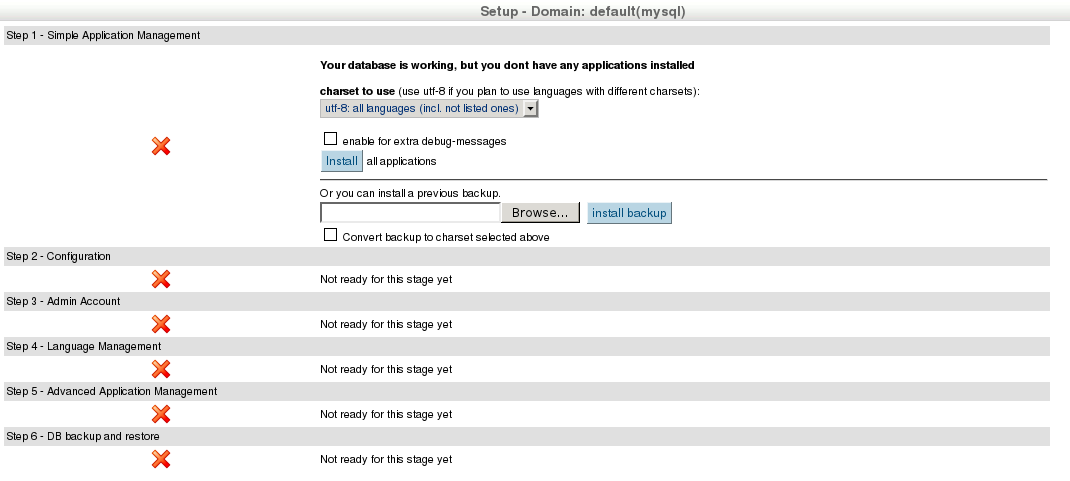Select Step 6 DB backup and restore header

[83, 436]
